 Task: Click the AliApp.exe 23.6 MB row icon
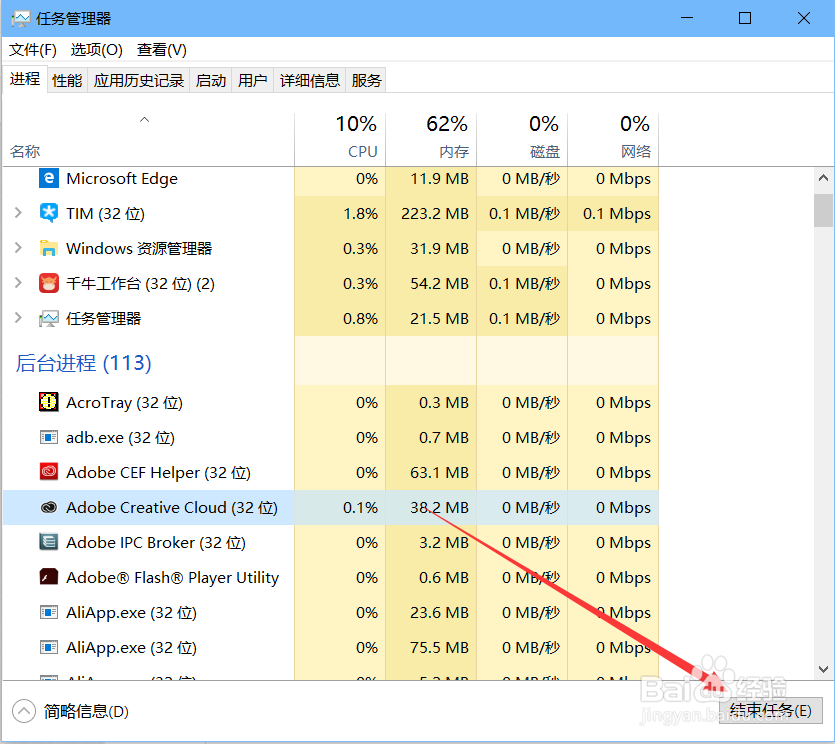[x=48, y=612]
